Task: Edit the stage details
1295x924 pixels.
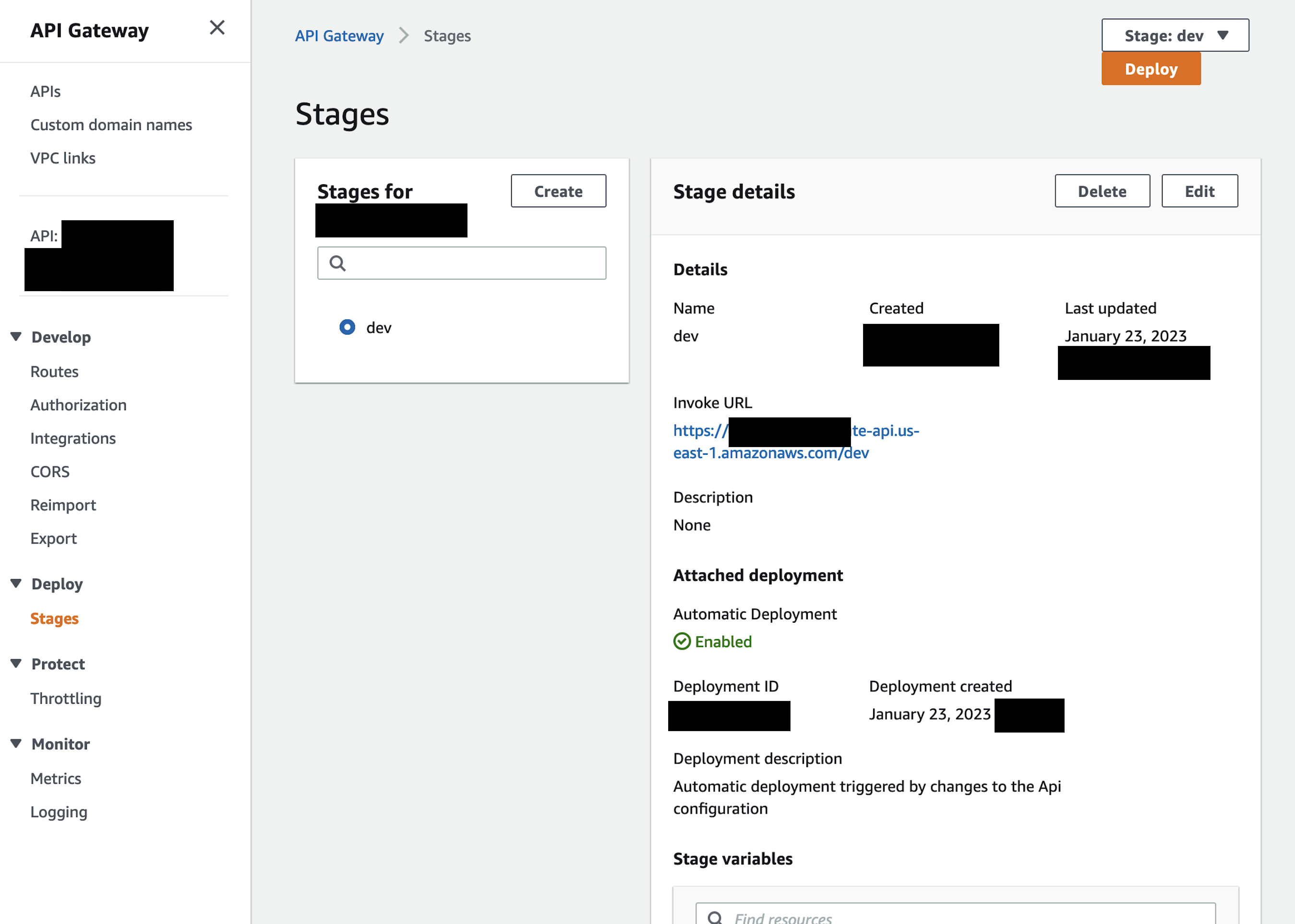Action: click(x=1199, y=191)
